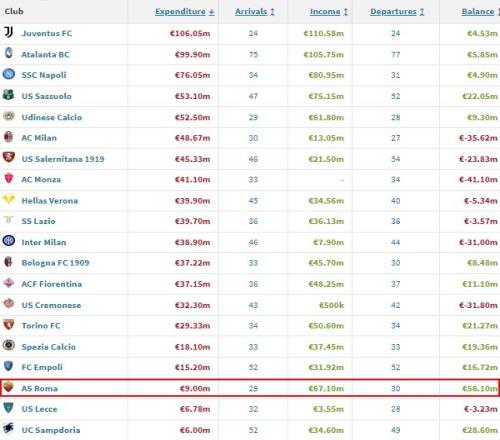Click the SS Lazio club crest
500x440 pixels.
tap(9, 220)
